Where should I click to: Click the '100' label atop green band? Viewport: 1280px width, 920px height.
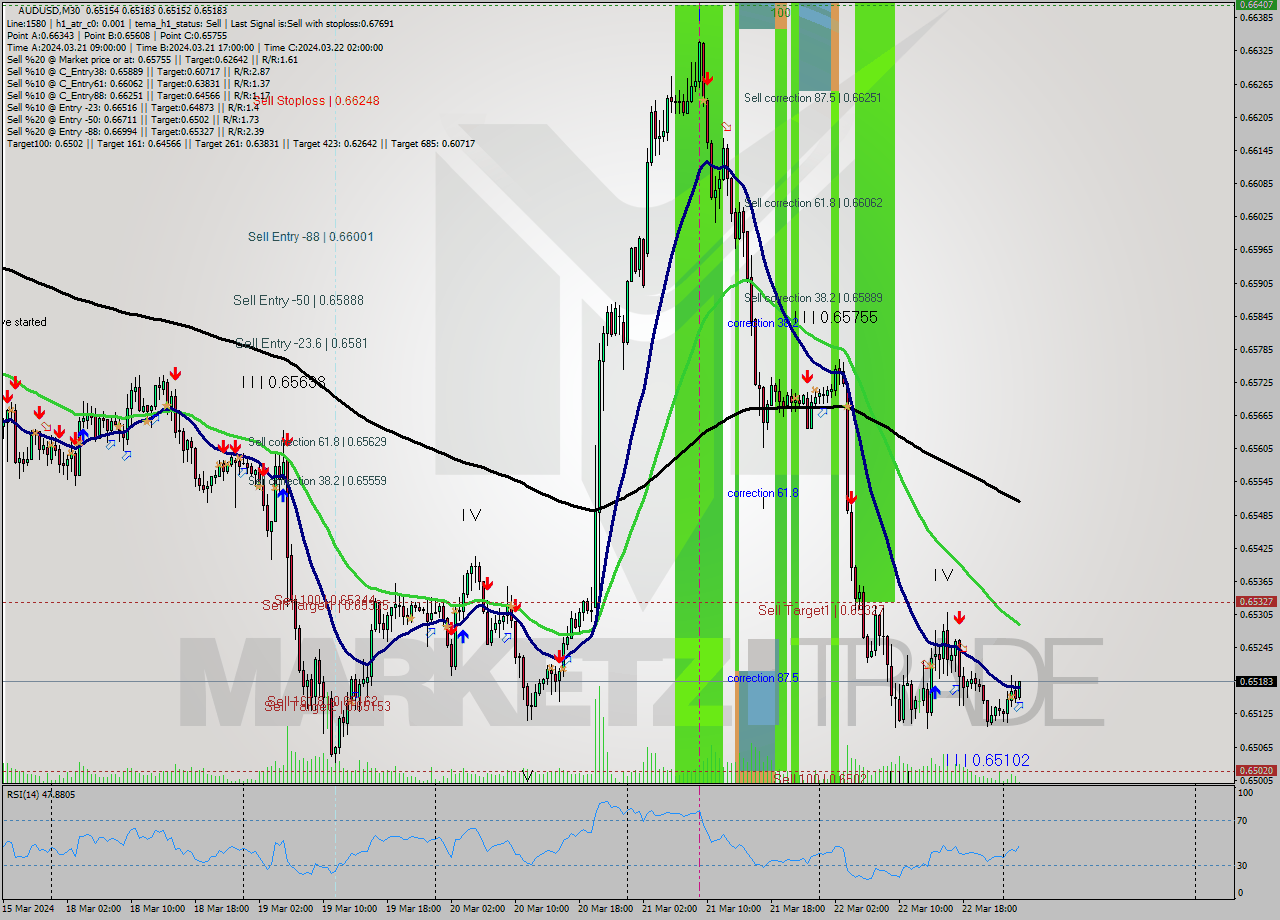781,13
